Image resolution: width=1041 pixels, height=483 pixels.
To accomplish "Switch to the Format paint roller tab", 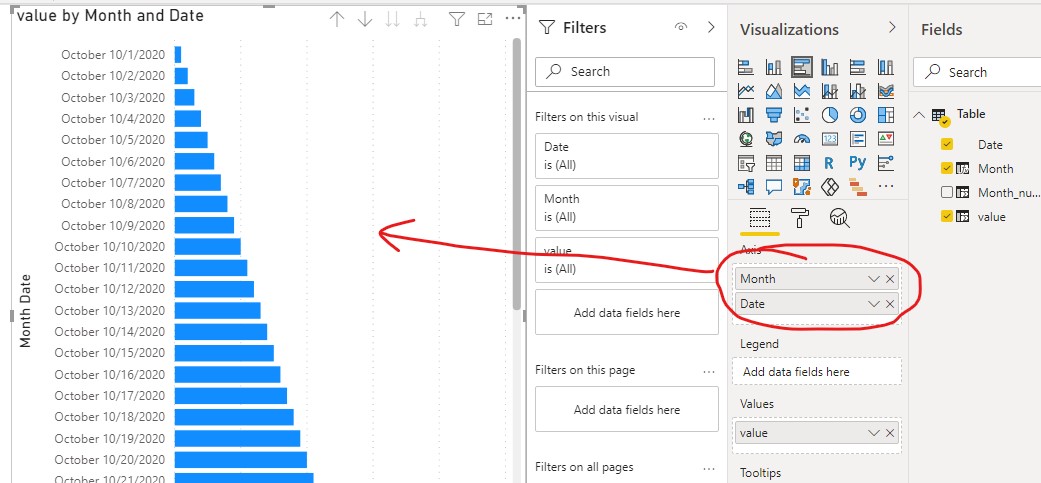I will (800, 218).
